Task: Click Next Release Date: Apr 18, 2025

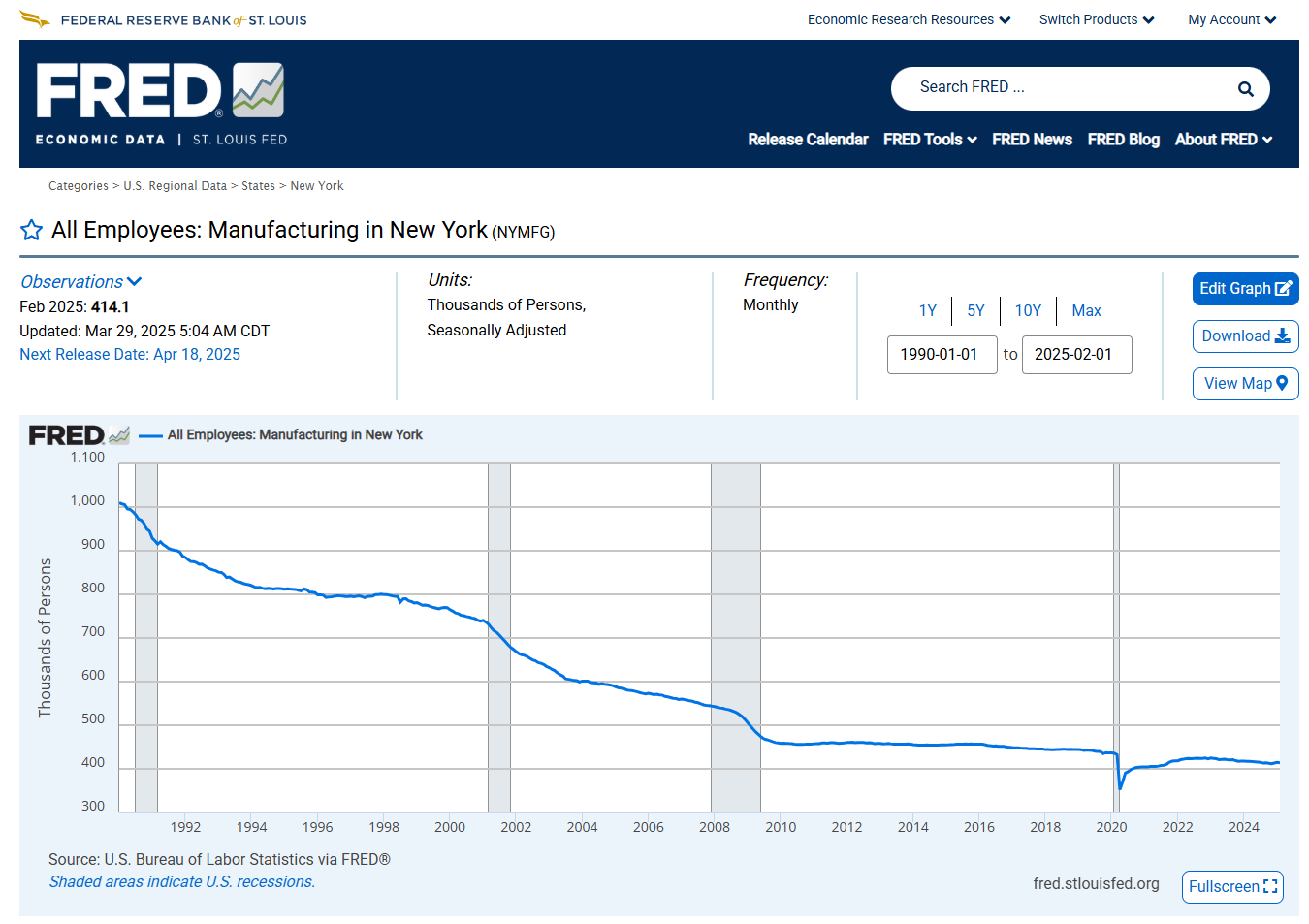Action: [x=130, y=355]
